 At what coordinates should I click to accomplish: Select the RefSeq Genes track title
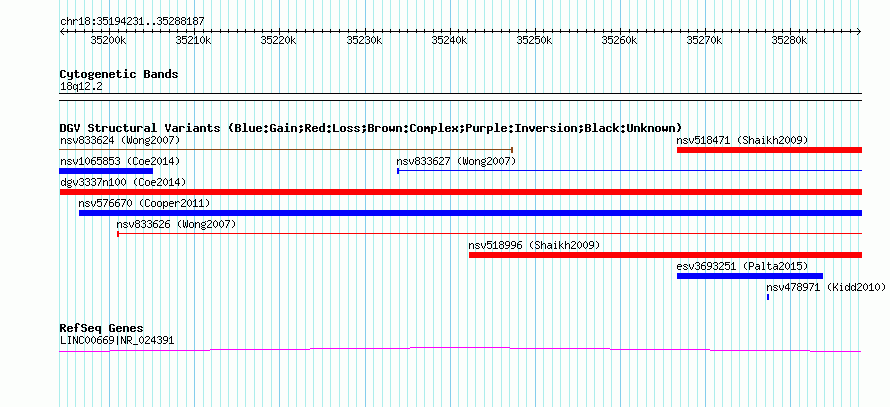102,328
